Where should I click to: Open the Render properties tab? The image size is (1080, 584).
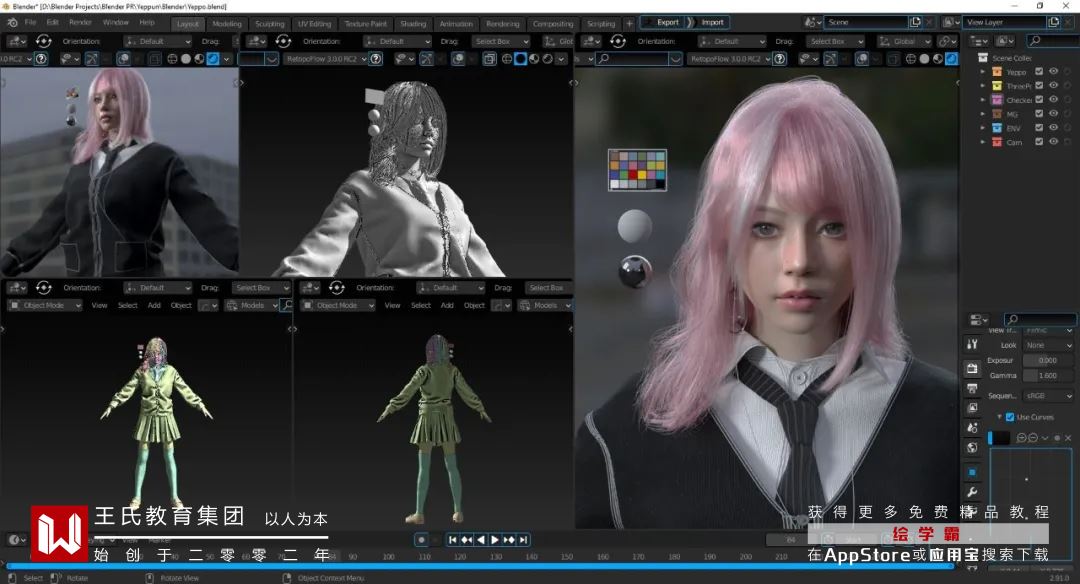[972, 368]
